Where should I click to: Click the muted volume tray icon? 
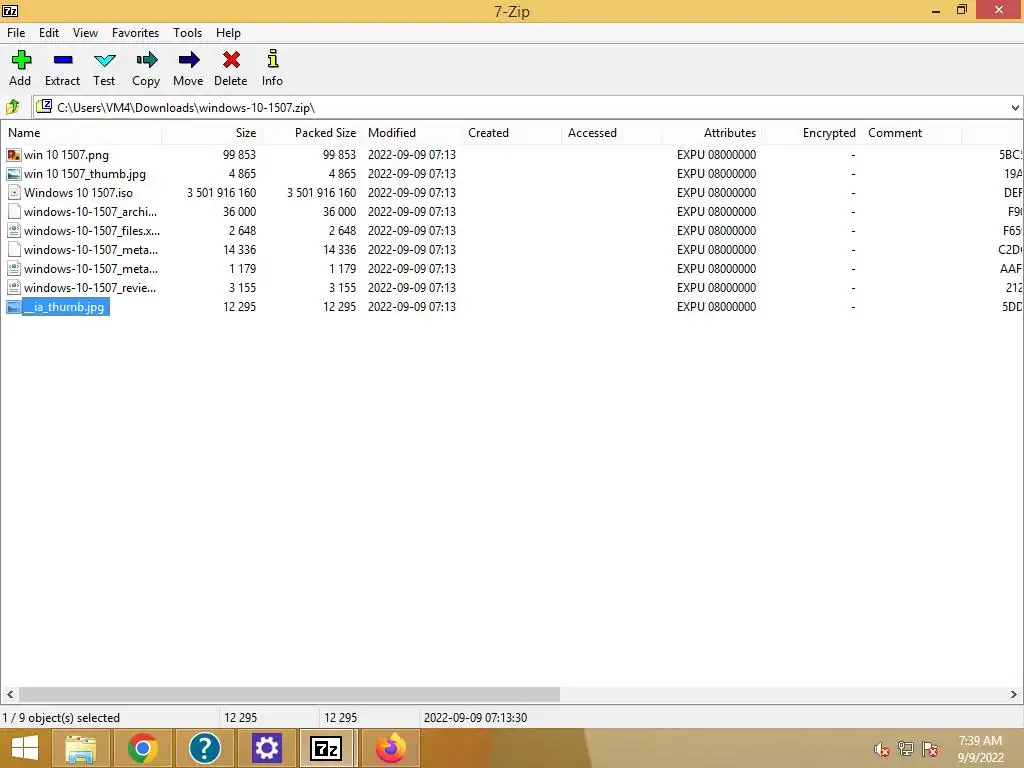881,749
